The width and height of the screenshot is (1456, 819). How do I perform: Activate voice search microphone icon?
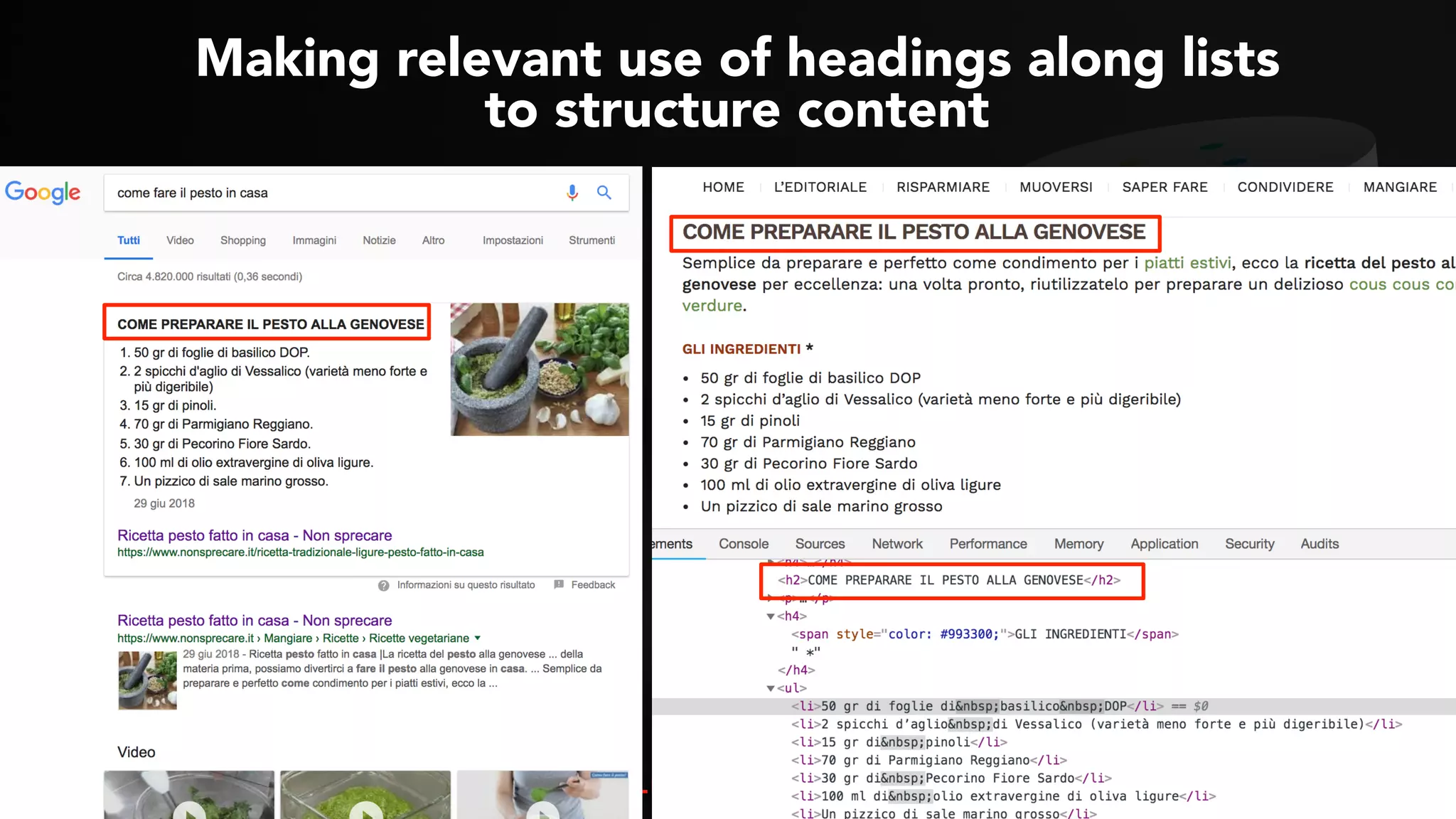coord(572,193)
